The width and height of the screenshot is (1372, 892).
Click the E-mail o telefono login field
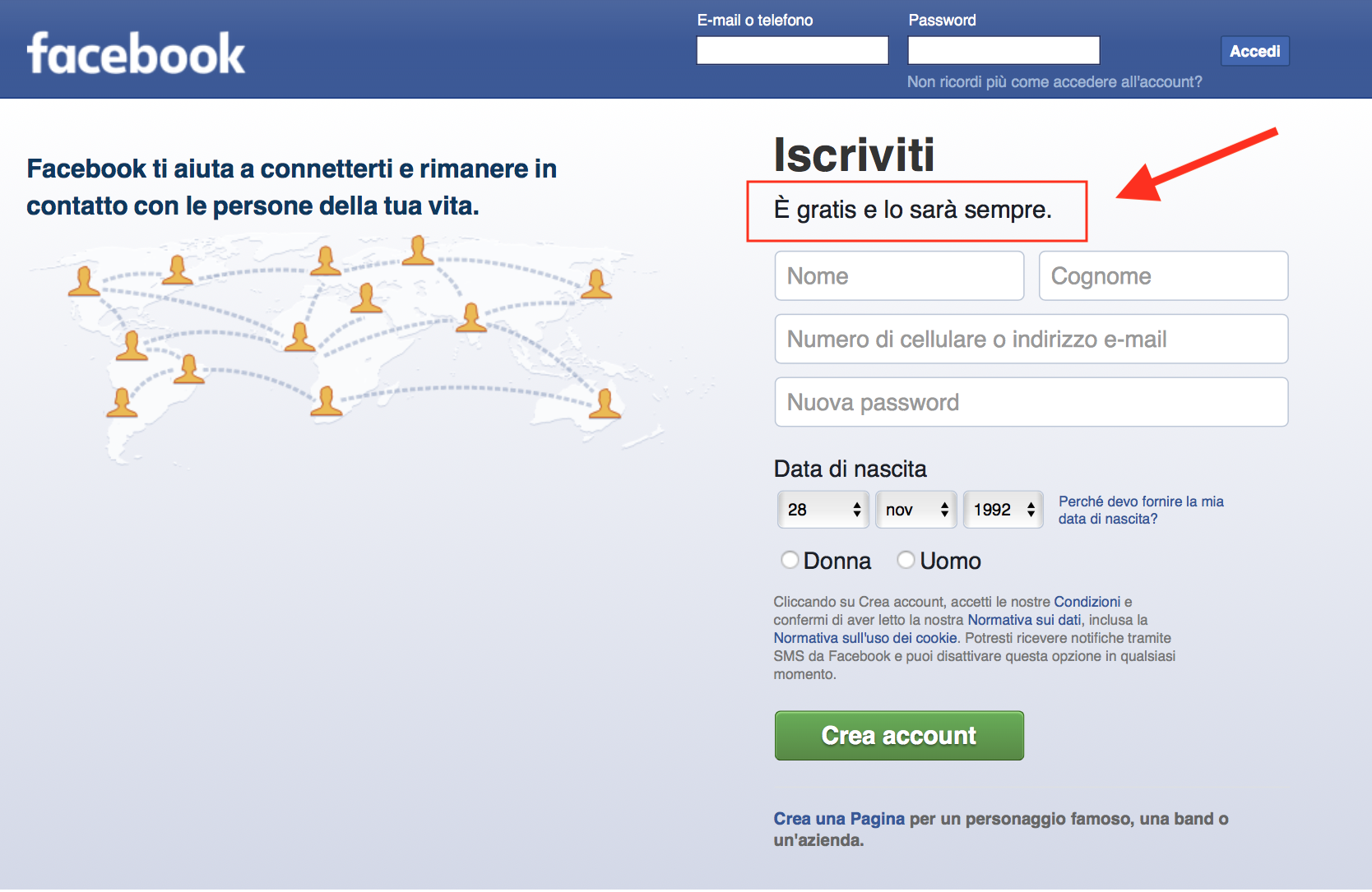(791, 50)
